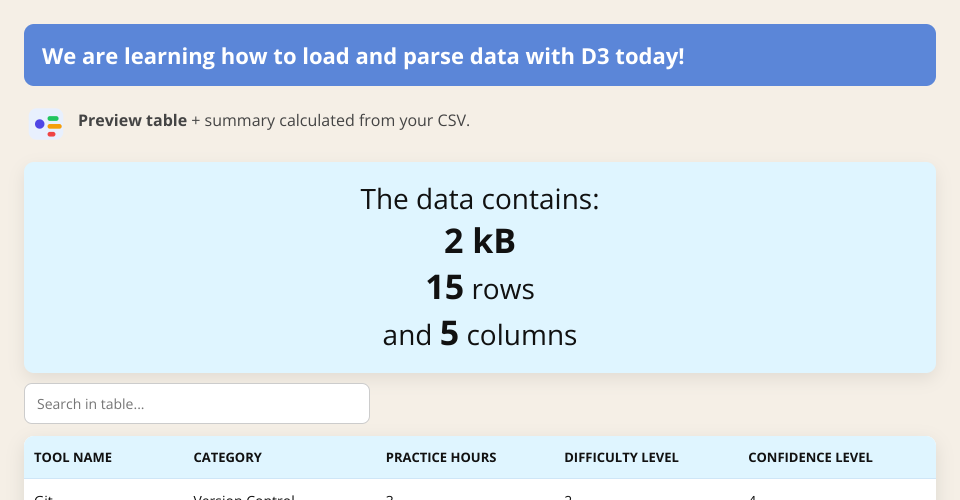Click "The data contains:" summary title
This screenshot has height=500, width=960.
(x=480, y=199)
